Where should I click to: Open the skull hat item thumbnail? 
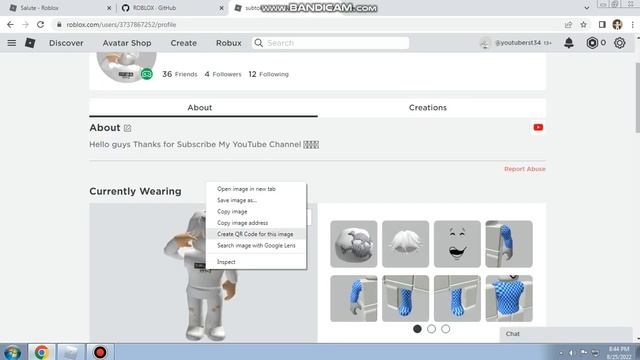353,244
